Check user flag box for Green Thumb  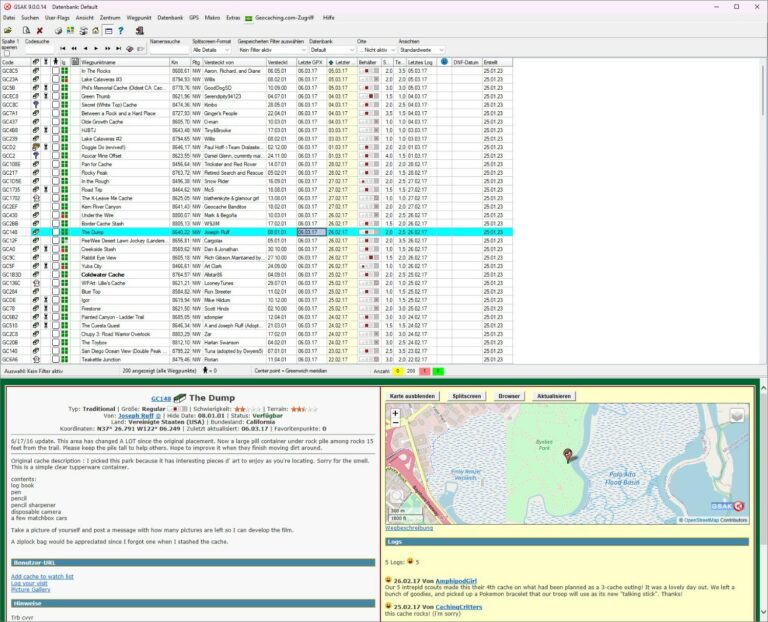[x=56, y=96]
